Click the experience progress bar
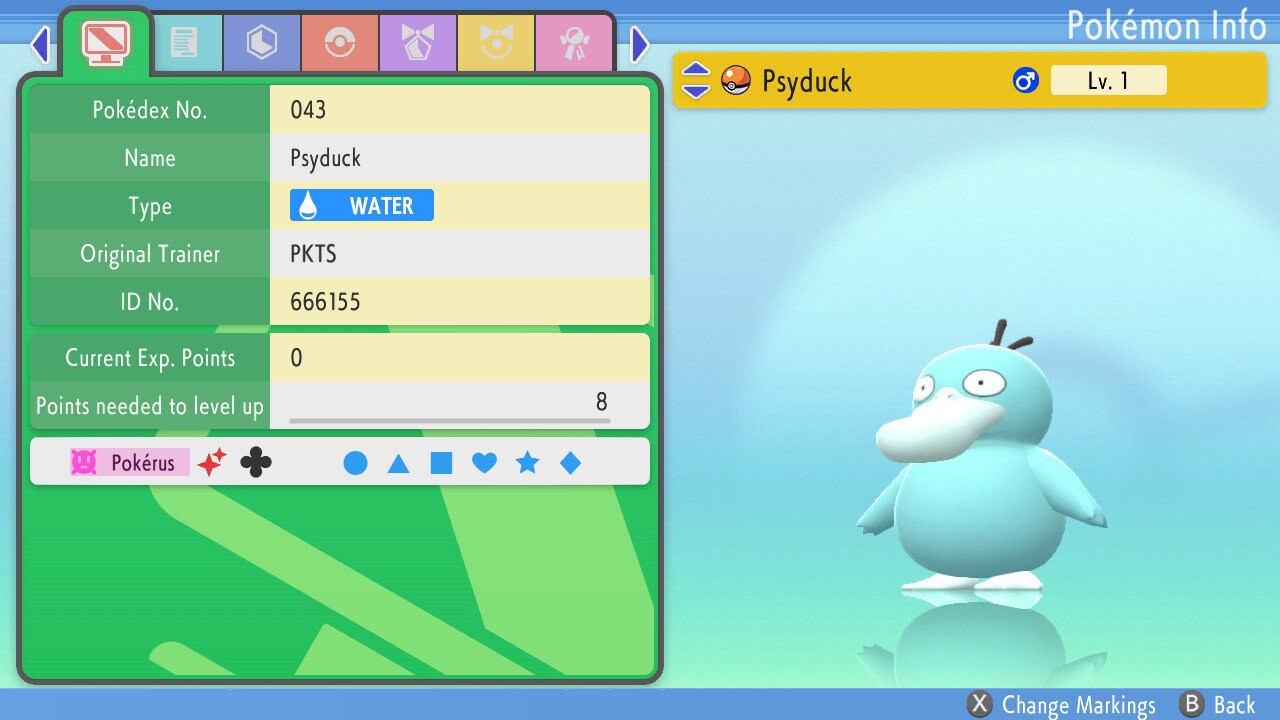The image size is (1280, 720). [x=449, y=421]
